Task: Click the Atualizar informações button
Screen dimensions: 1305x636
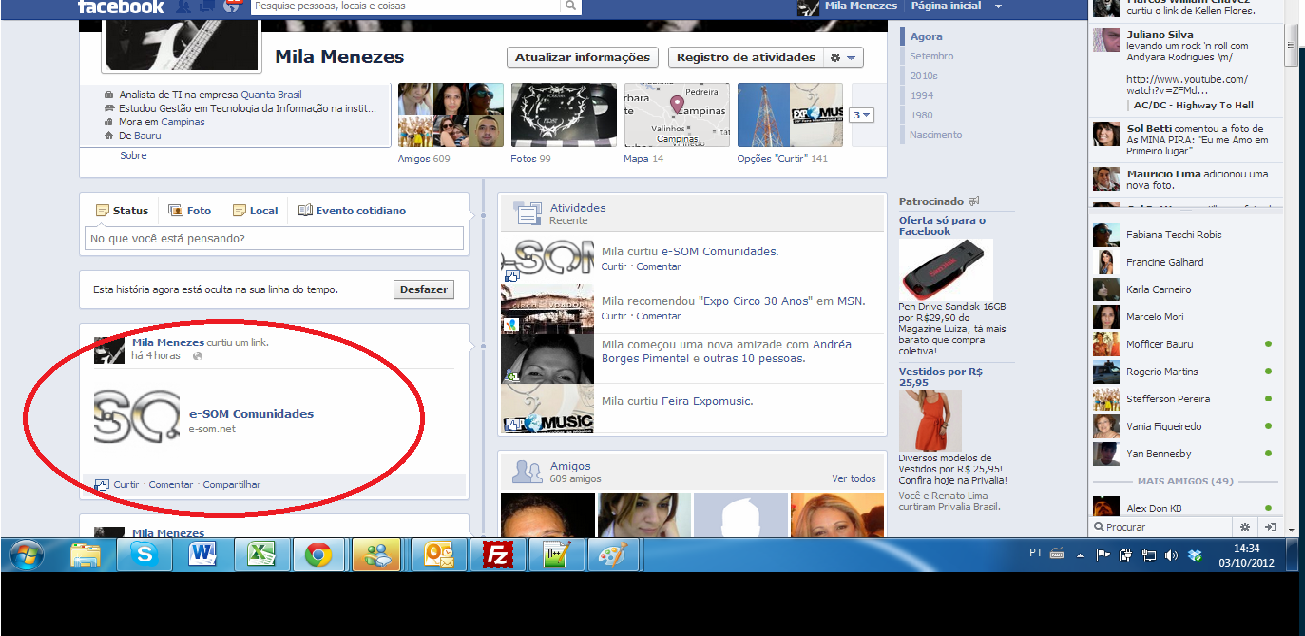Action: [x=583, y=58]
